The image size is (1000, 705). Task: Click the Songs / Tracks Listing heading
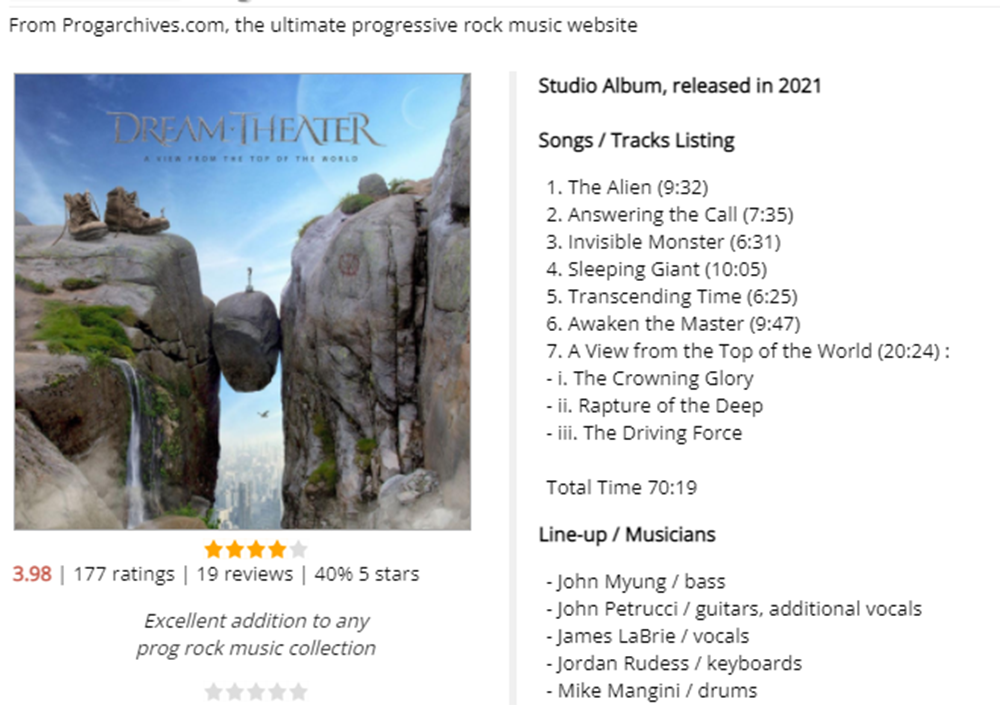click(x=636, y=140)
